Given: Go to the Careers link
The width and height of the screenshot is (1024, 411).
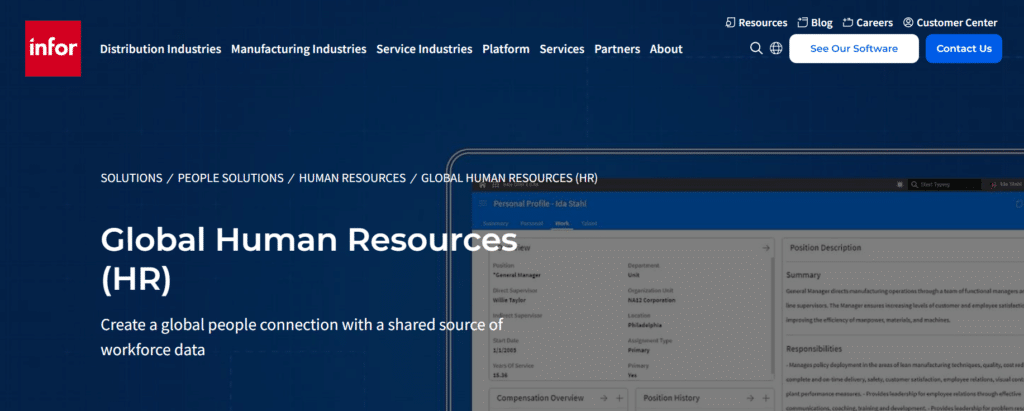Looking at the screenshot, I should pos(874,22).
